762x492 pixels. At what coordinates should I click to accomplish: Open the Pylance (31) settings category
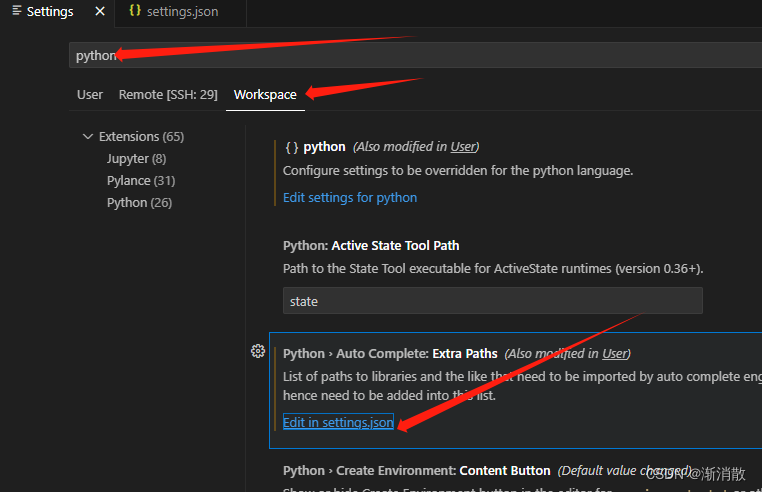click(141, 180)
